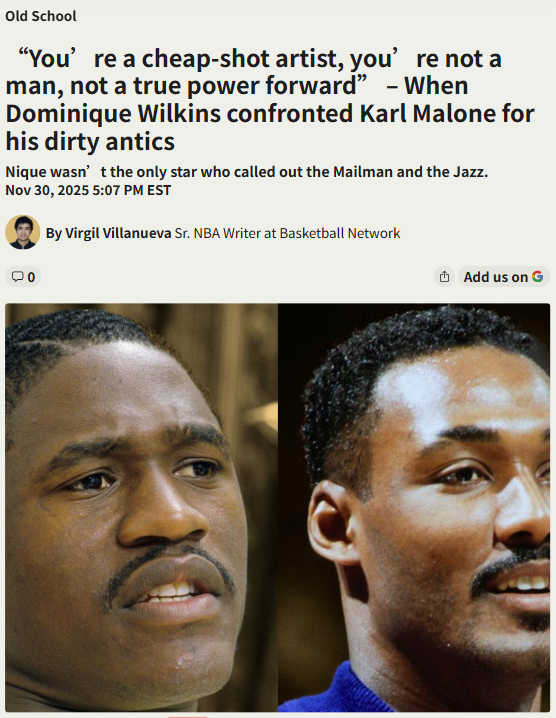The height and width of the screenshot is (718, 556).
Task: Open Virgil Villanueva's author page
Action: pos(118,233)
